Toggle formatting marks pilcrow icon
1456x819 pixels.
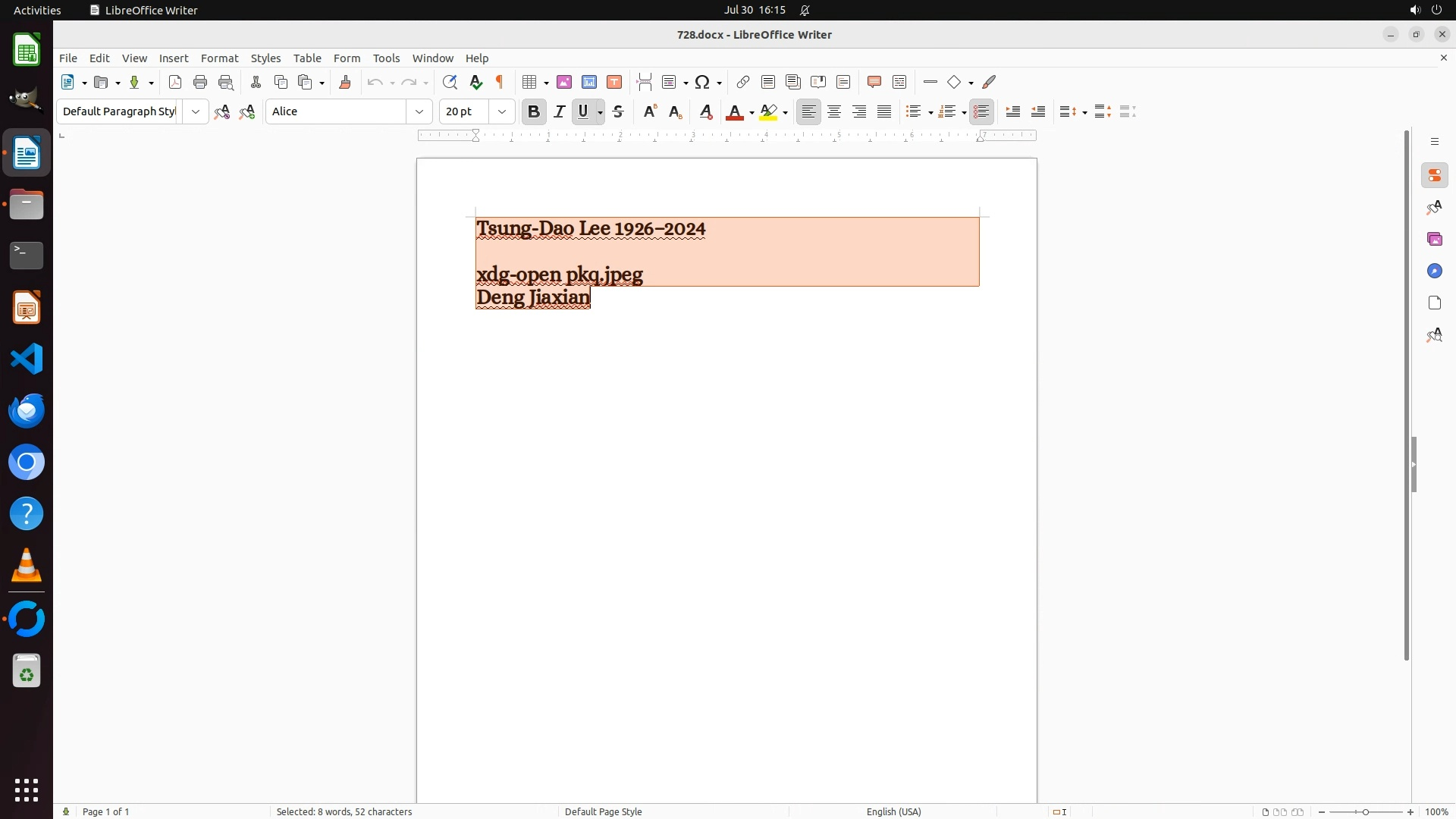tap(500, 82)
